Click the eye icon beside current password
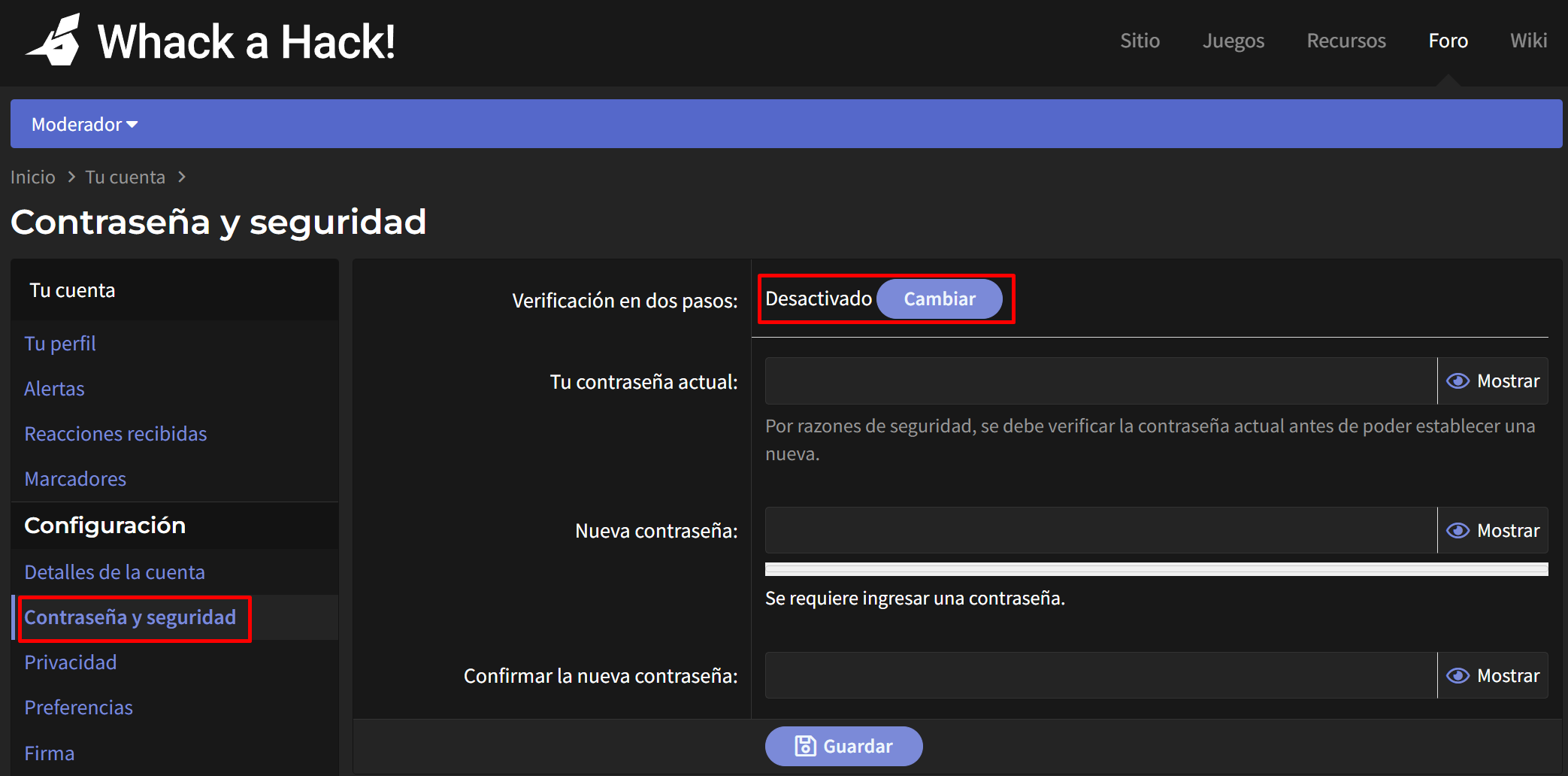1568x776 pixels. point(1458,381)
